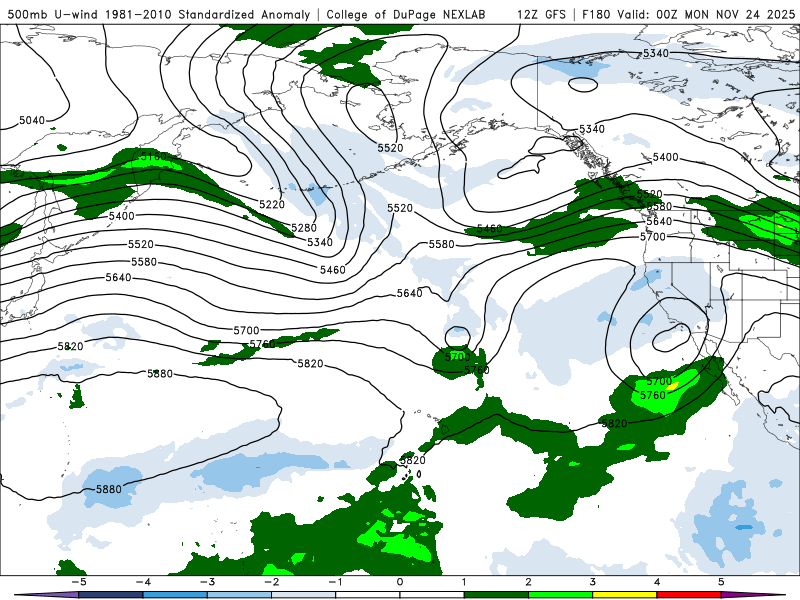Select the palest blue swatch between -2 and -1
800x600 pixels.
coord(304,595)
